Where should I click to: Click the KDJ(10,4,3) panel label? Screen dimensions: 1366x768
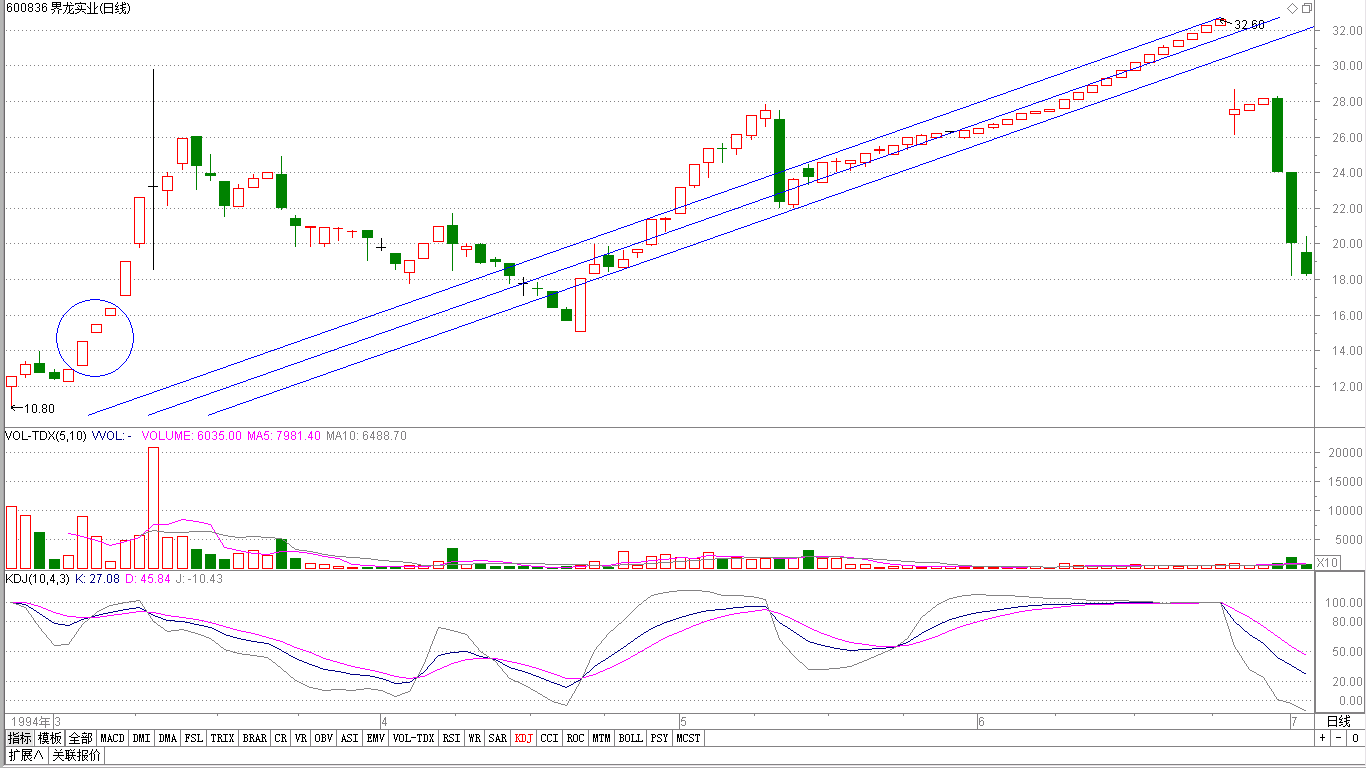(37, 578)
